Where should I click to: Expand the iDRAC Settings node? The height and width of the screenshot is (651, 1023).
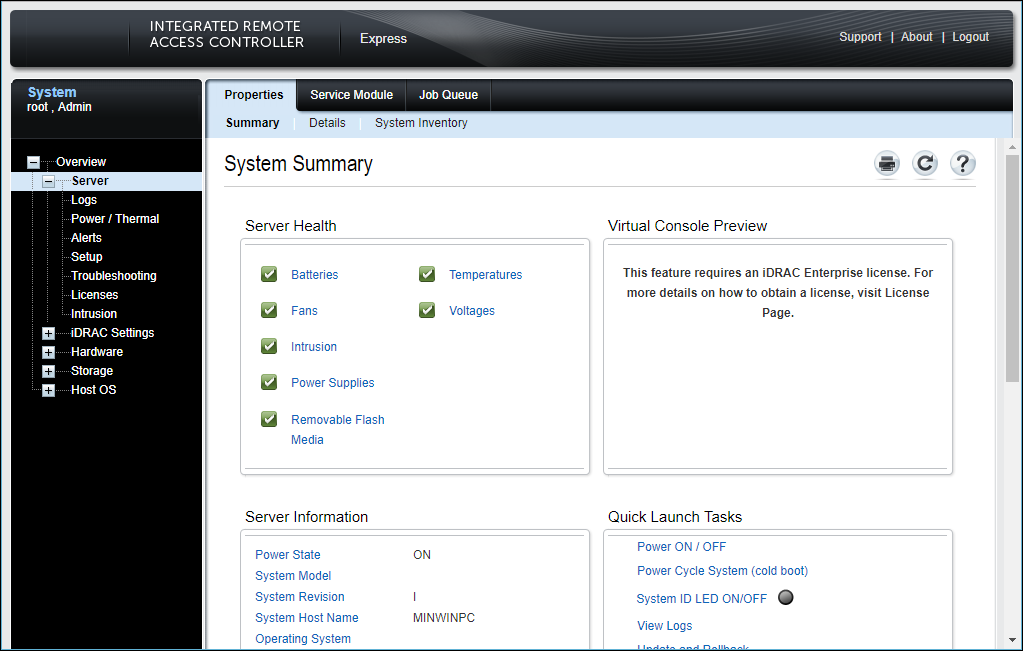pyautogui.click(x=48, y=333)
